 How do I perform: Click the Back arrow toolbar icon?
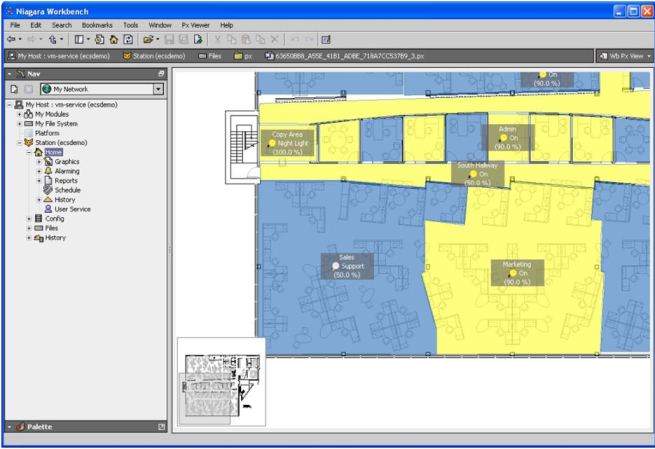[x=11, y=40]
